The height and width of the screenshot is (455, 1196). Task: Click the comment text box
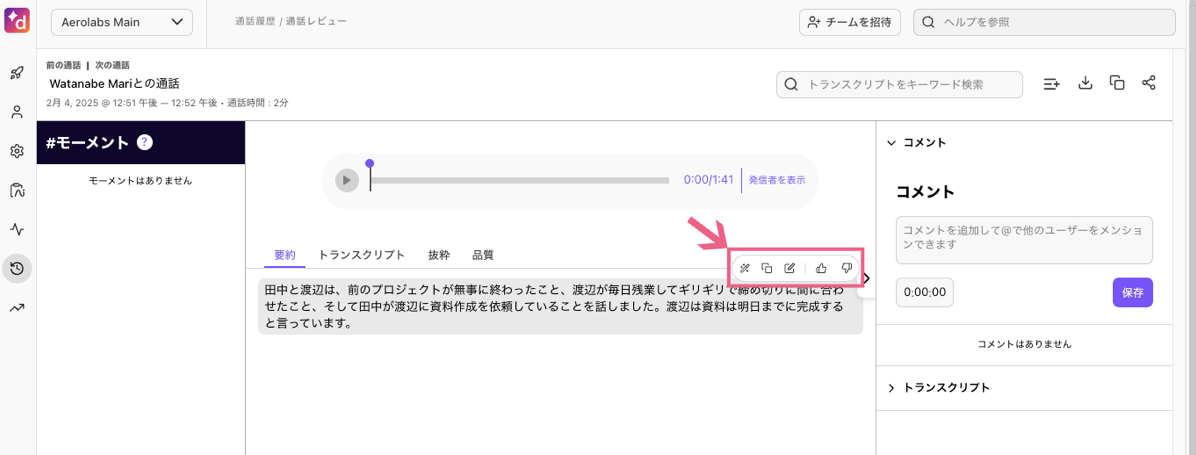tap(1024, 240)
